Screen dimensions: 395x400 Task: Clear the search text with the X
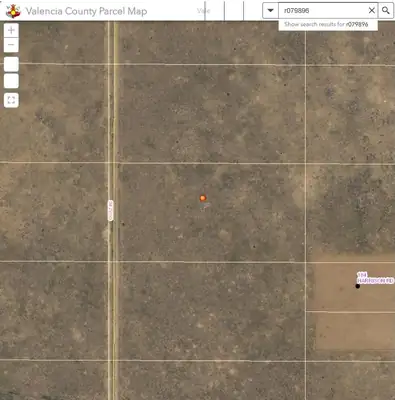372,11
